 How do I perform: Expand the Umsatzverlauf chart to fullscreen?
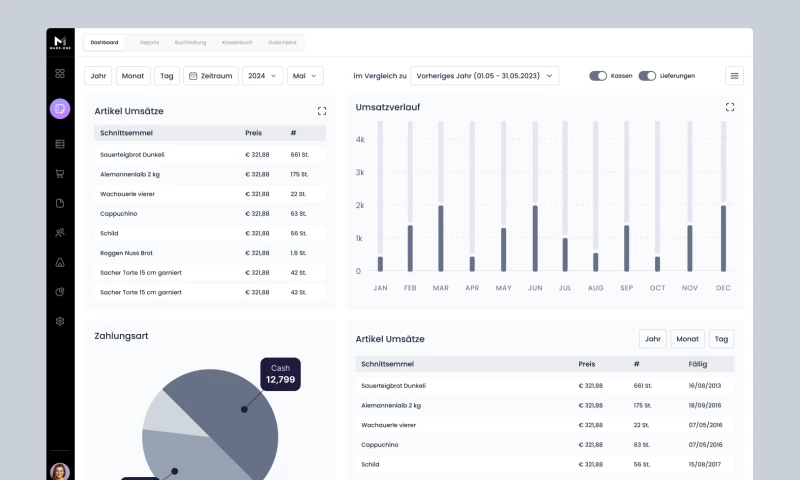(730, 107)
